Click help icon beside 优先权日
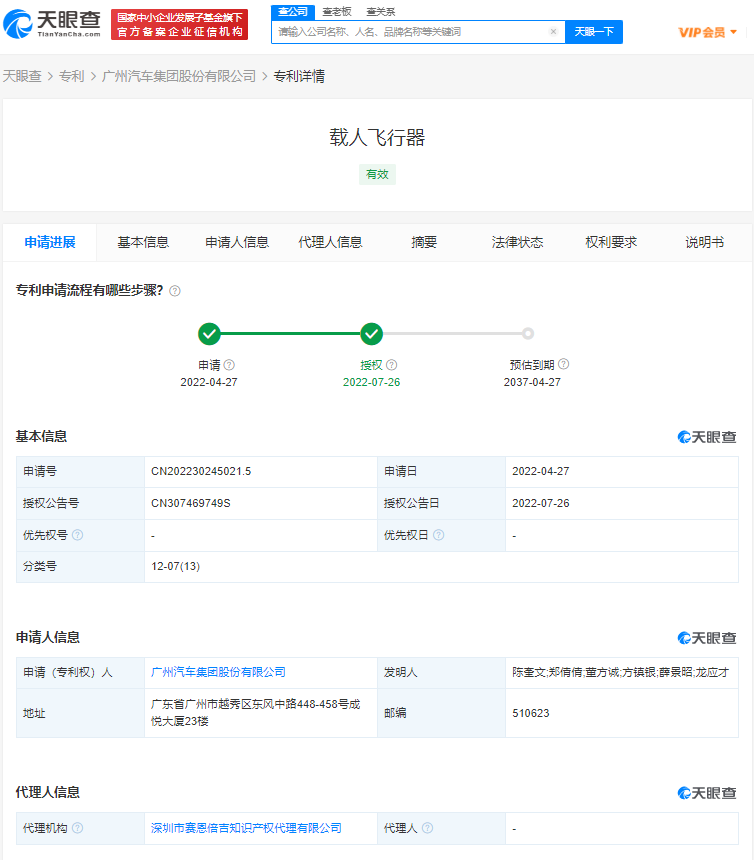Screen dimensions: 754x860 point(438,535)
